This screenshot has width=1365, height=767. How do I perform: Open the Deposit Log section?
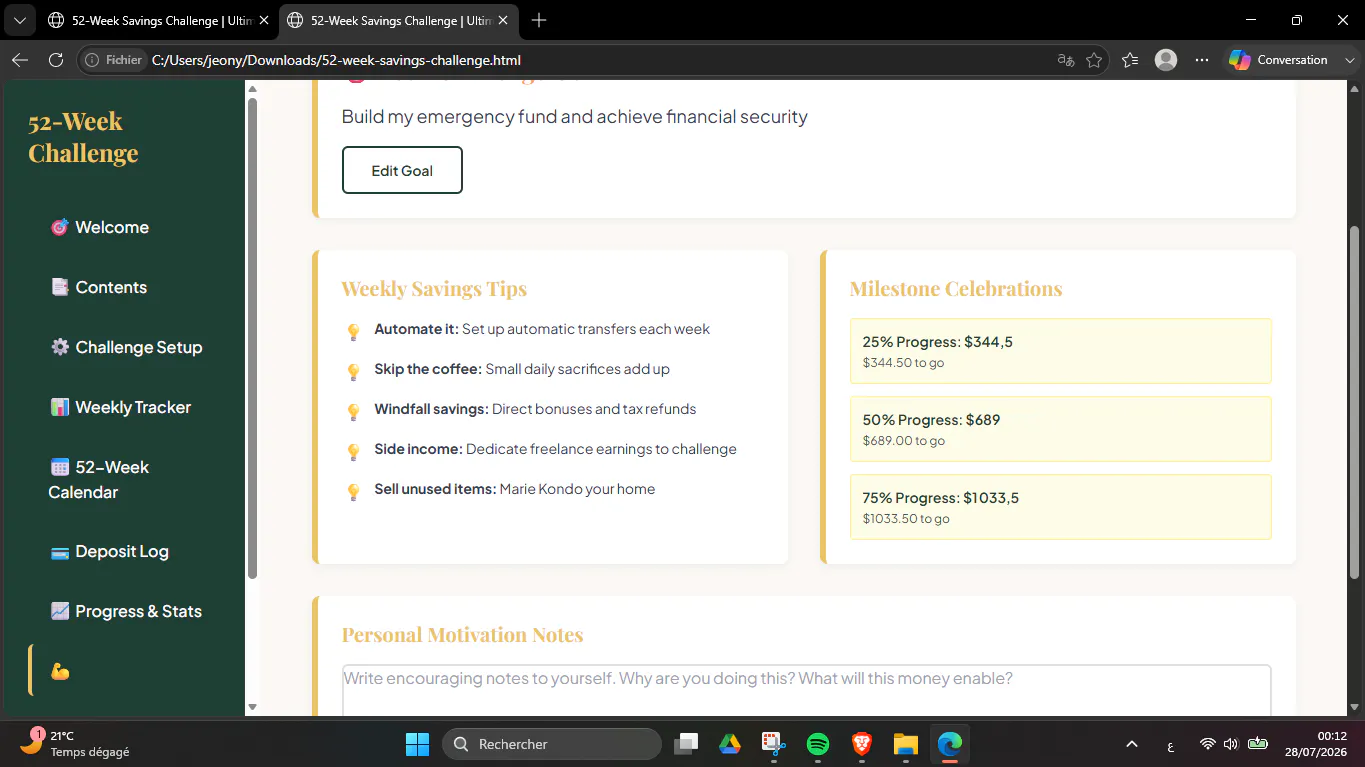point(109,551)
